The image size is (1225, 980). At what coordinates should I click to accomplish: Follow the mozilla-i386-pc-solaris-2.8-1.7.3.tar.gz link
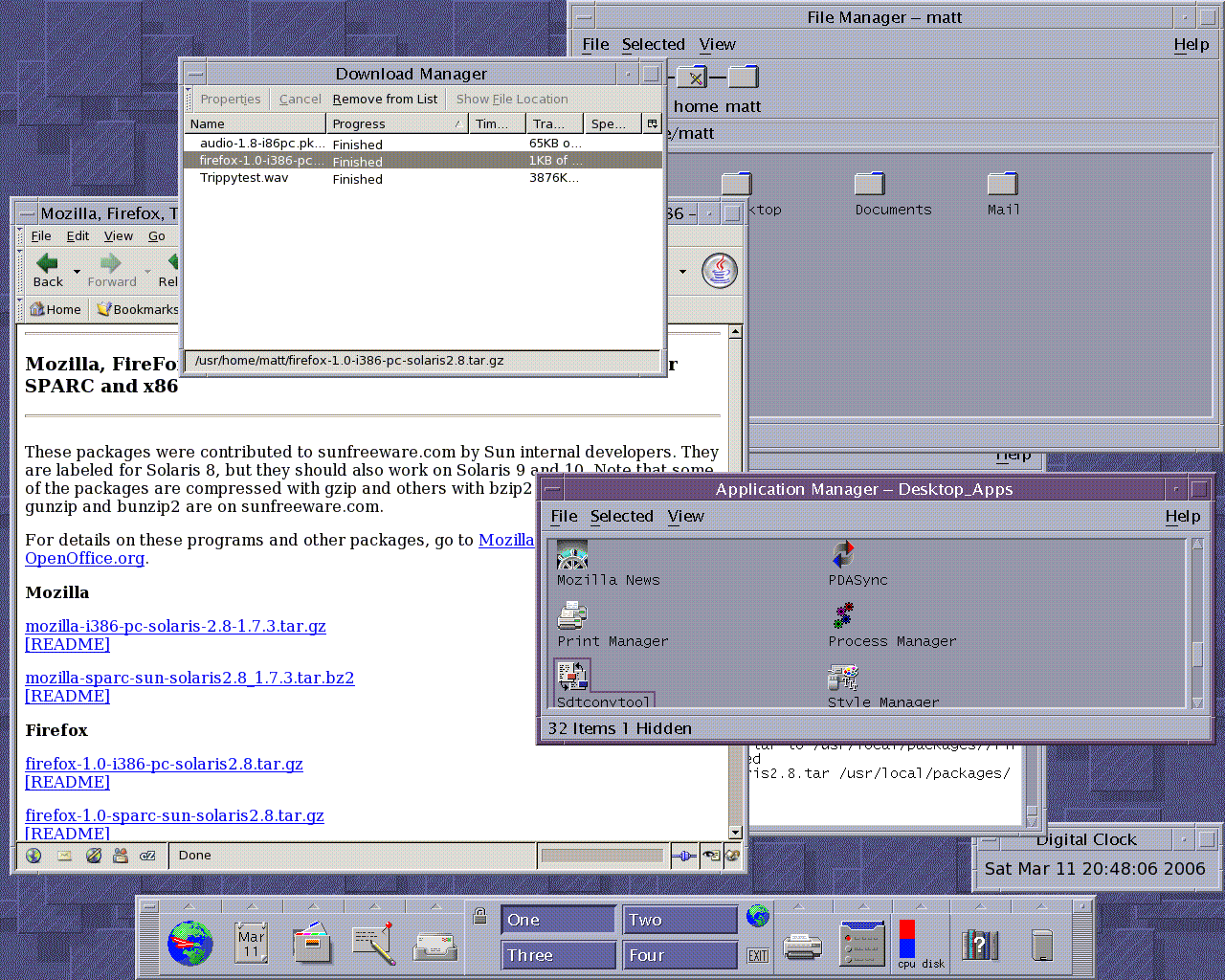175,626
